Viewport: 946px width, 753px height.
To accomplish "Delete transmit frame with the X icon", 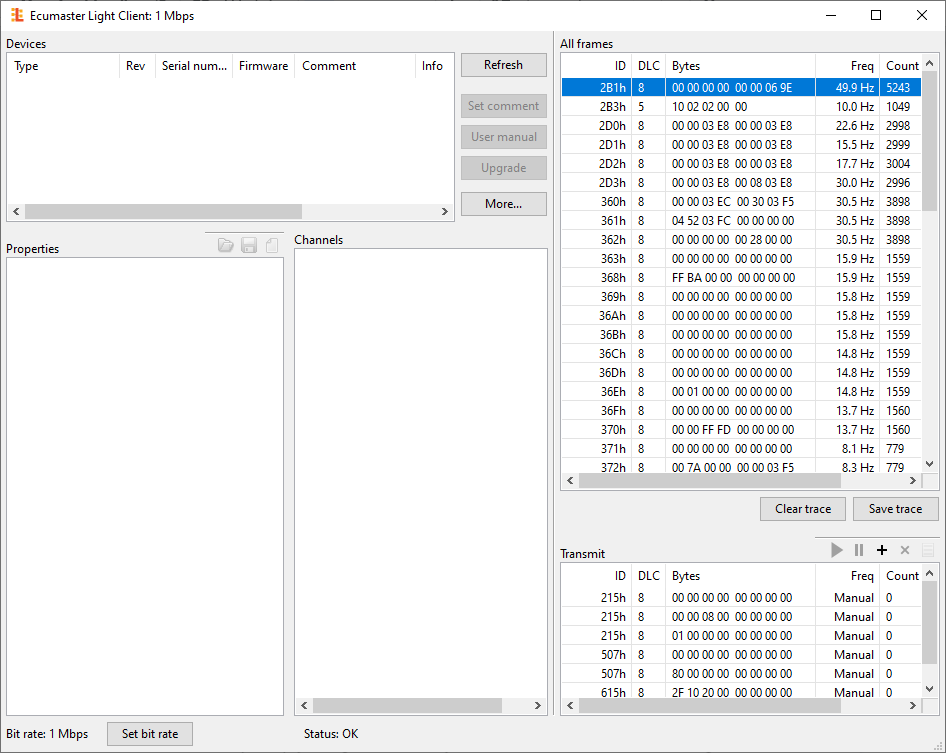I will (905, 550).
